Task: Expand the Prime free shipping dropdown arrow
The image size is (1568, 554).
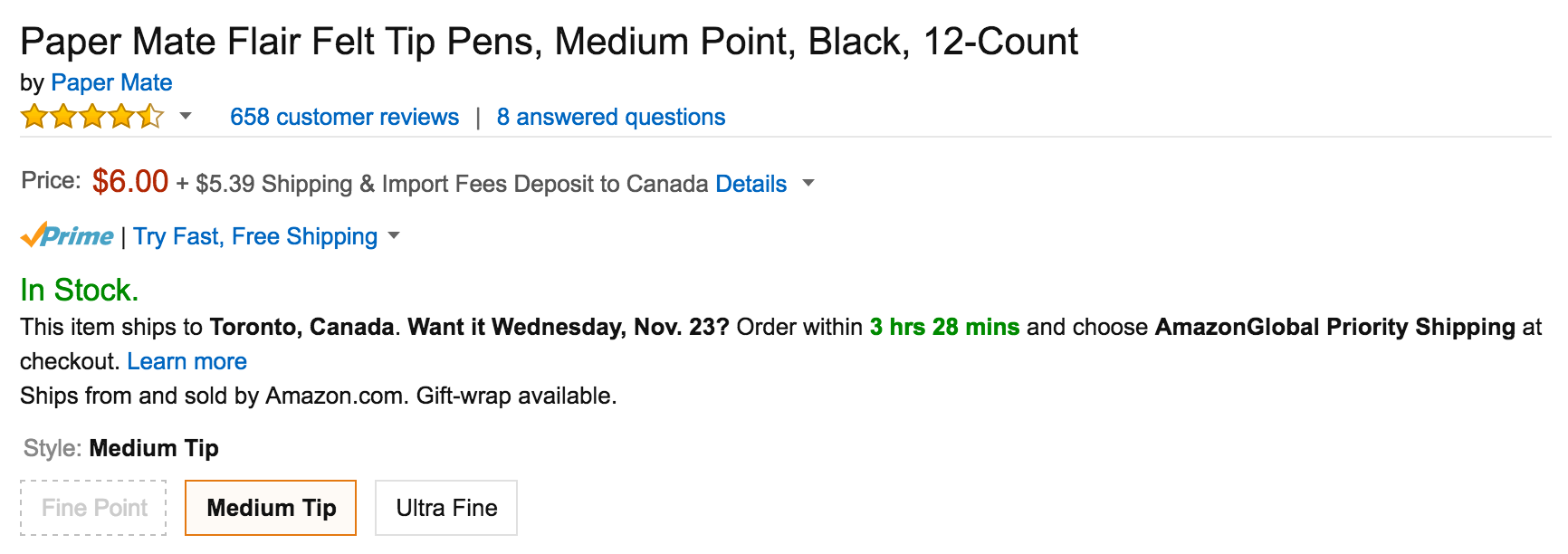Action: pyautogui.click(x=394, y=236)
